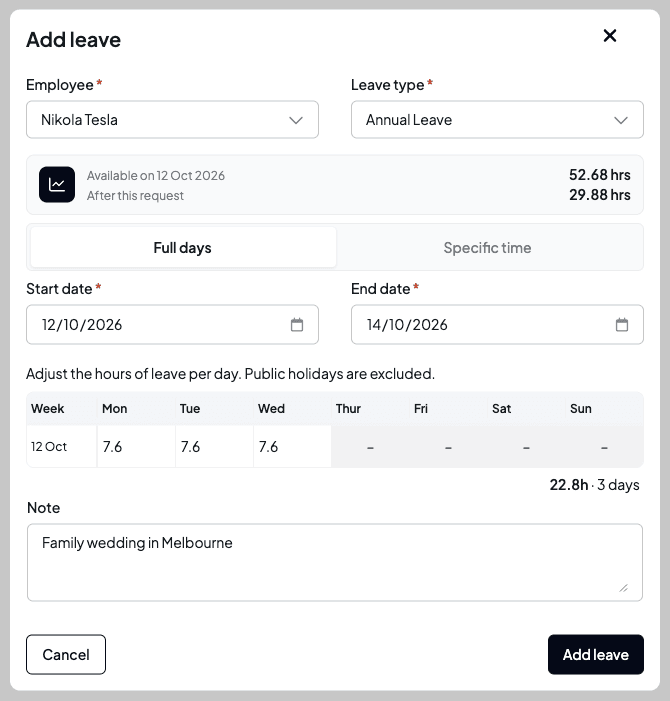This screenshot has width=670, height=701.
Task: Click the Sun column header
Action: (581, 409)
